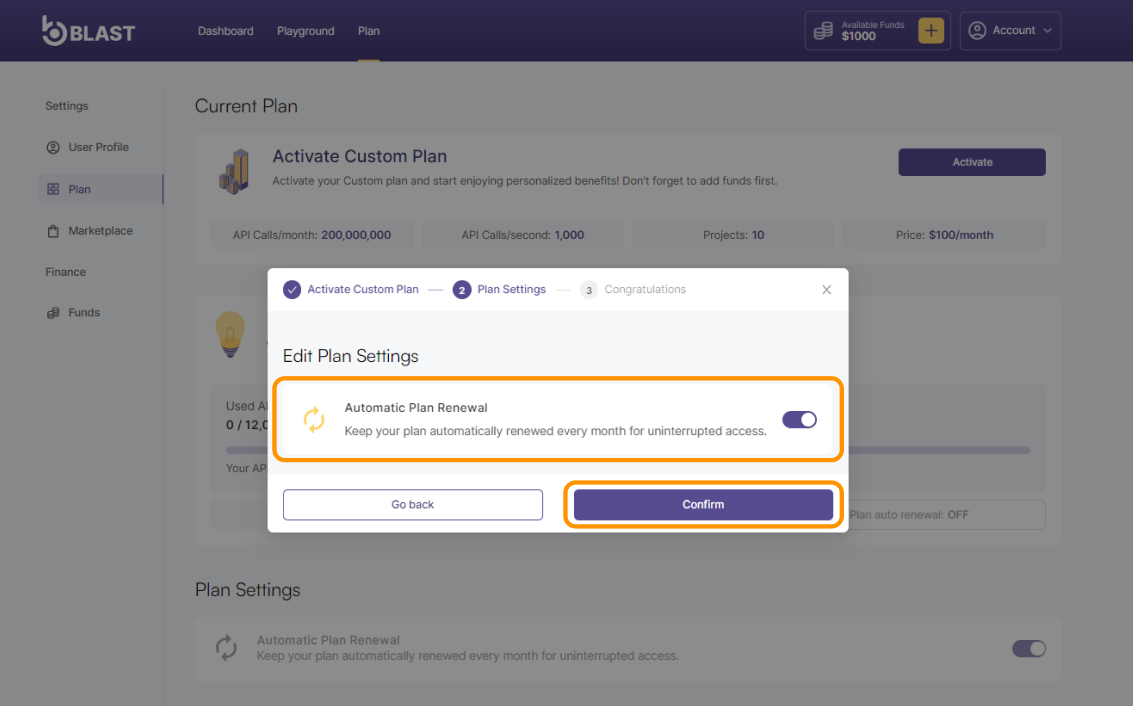The width and height of the screenshot is (1133, 706).
Task: Select the Activate Custom Plan step
Action: click(x=351, y=290)
